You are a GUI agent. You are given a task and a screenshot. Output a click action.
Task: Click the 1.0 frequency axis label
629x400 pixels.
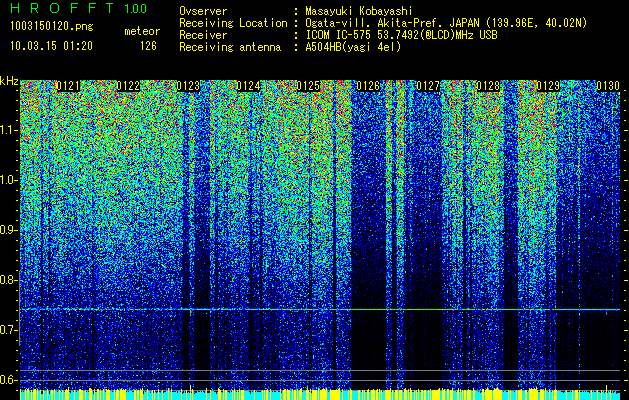click(x=8, y=181)
